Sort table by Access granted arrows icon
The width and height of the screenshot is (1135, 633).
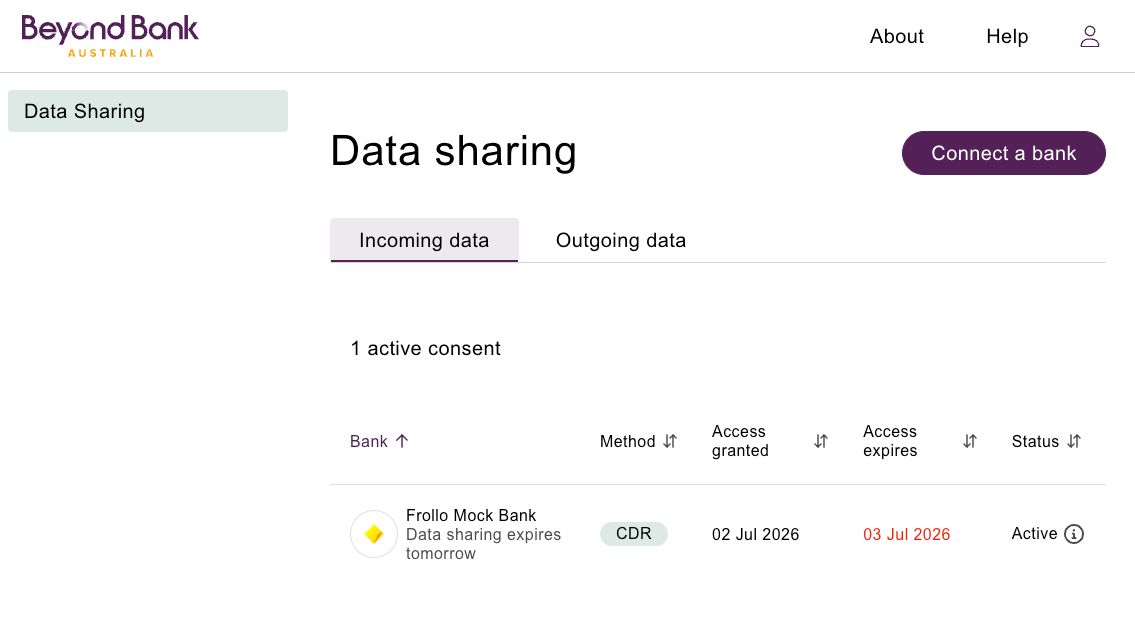(x=820, y=441)
